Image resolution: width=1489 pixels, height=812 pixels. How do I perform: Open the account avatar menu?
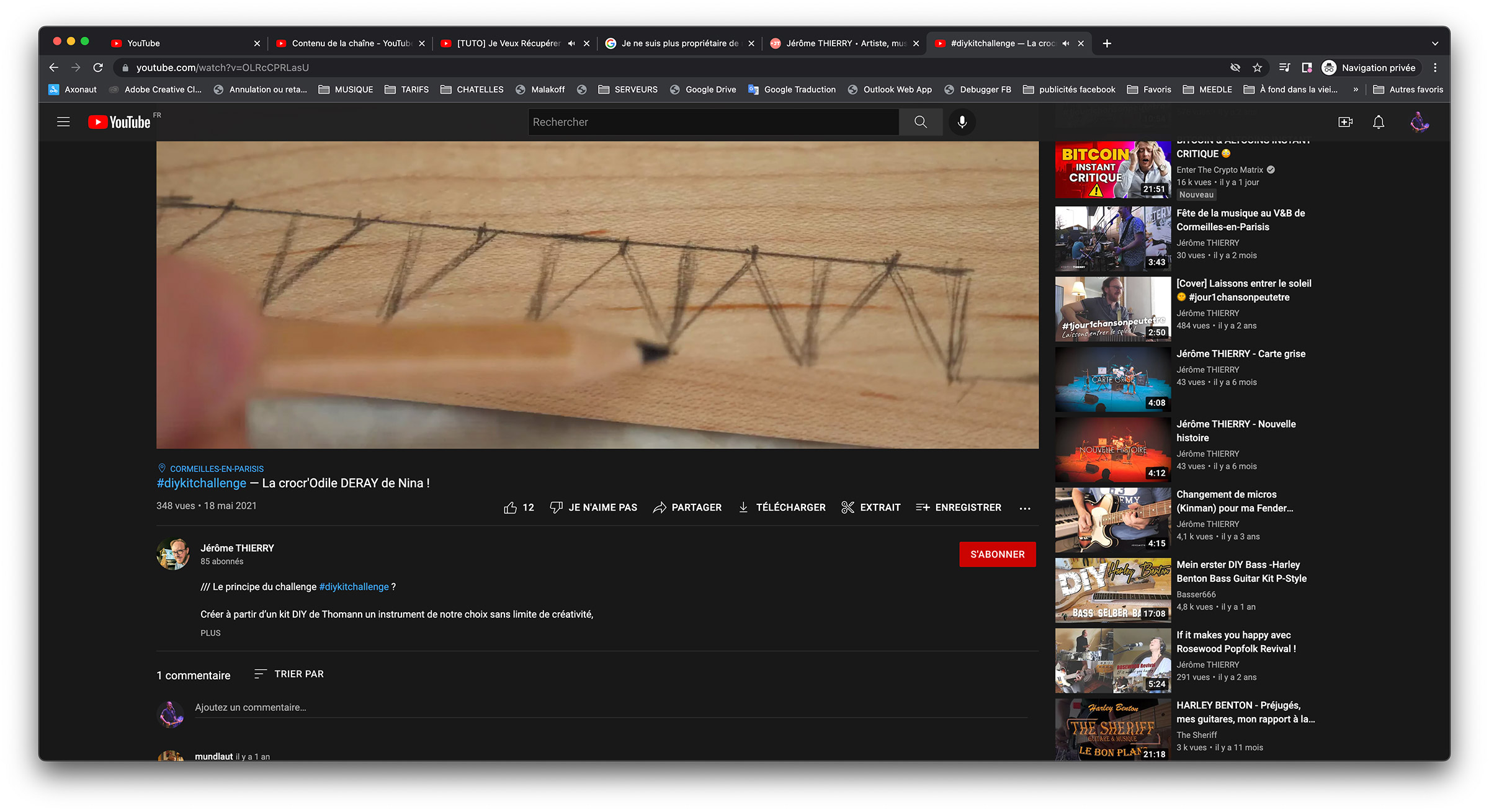coord(1420,122)
